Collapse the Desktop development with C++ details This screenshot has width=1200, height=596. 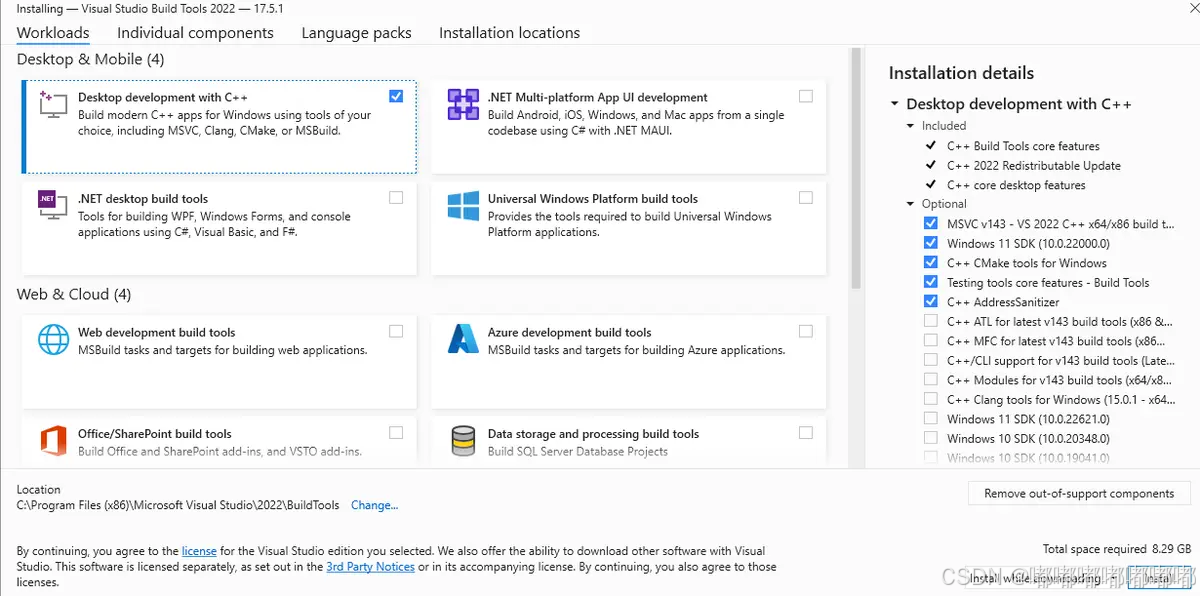[x=894, y=104]
